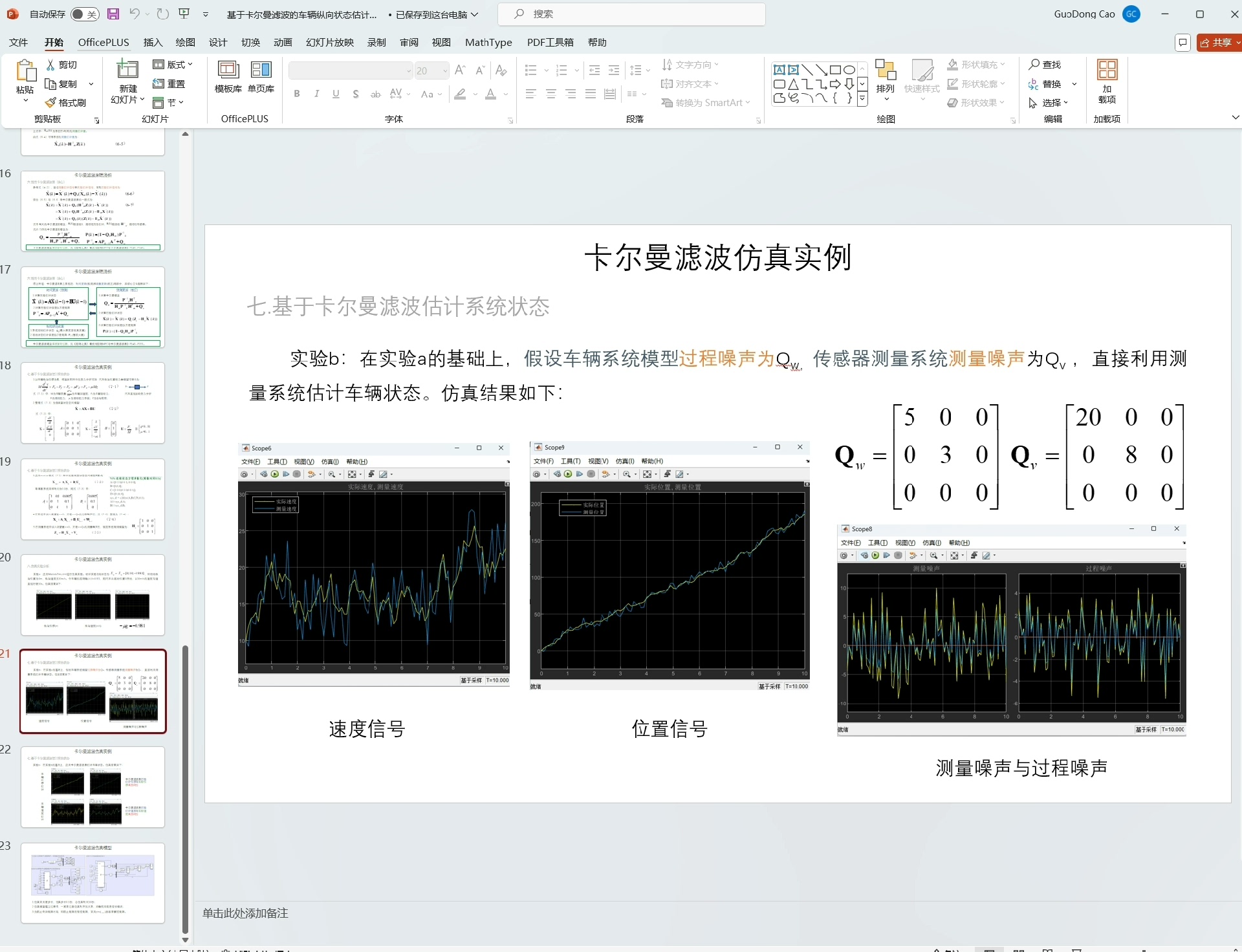This screenshot has height=952, width=1242.
Task: Select the rectangle shape in shapes gallery
Action: (835, 70)
